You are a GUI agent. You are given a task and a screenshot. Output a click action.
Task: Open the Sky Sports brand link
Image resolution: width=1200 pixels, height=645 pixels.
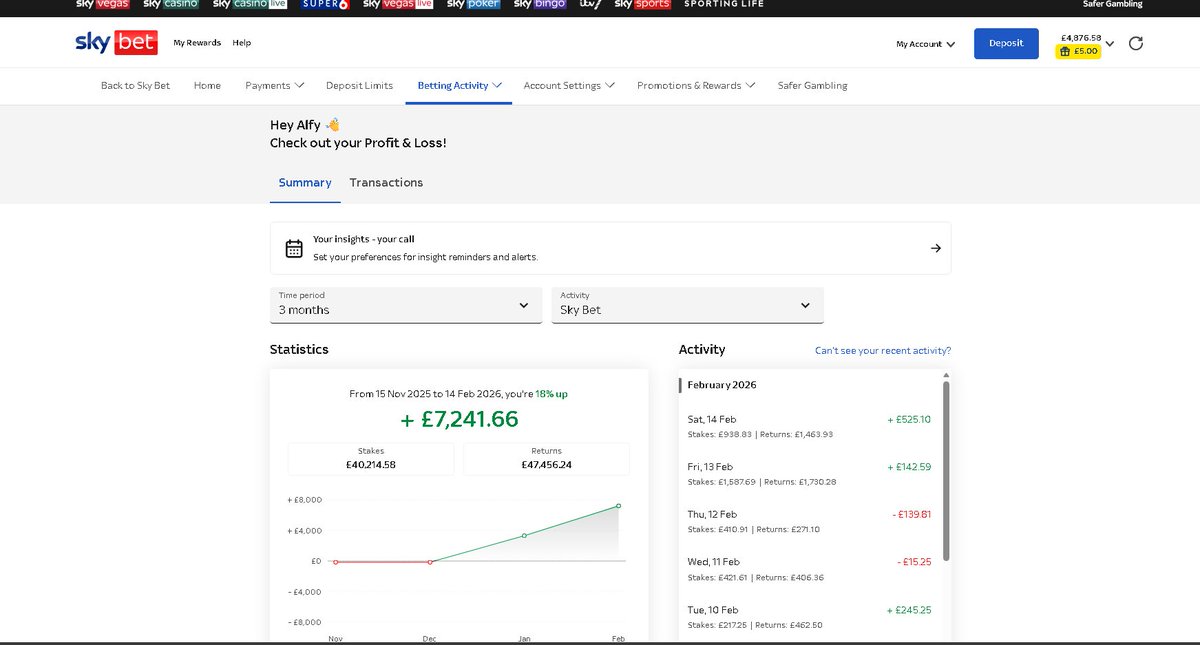tap(642, 4)
